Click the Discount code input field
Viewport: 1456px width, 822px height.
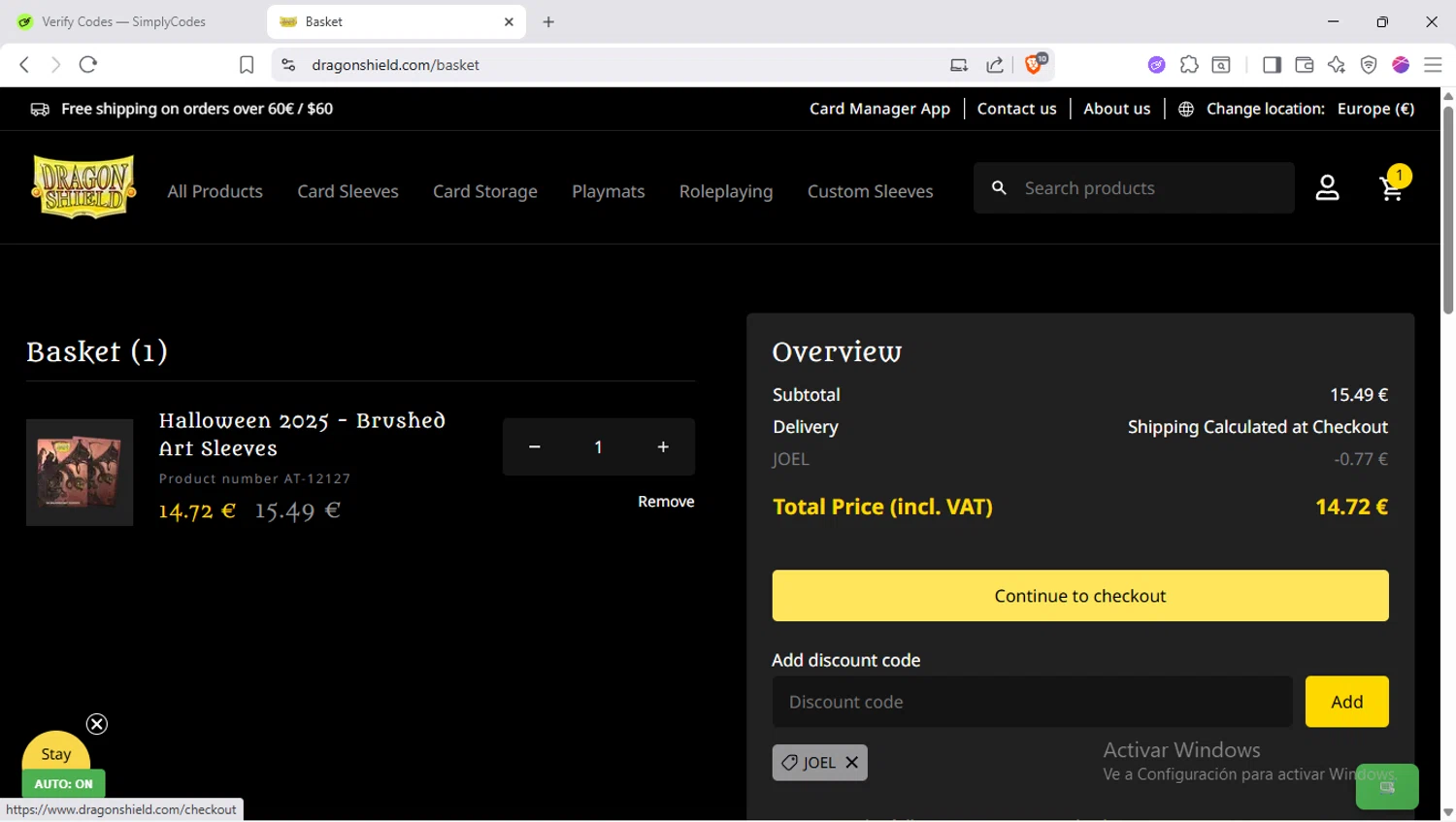[x=1032, y=702]
